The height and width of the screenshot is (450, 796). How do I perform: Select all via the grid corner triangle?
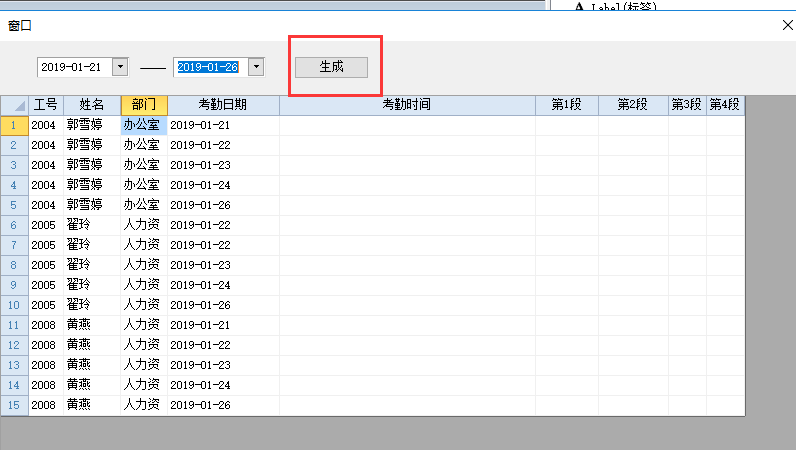tap(15, 105)
